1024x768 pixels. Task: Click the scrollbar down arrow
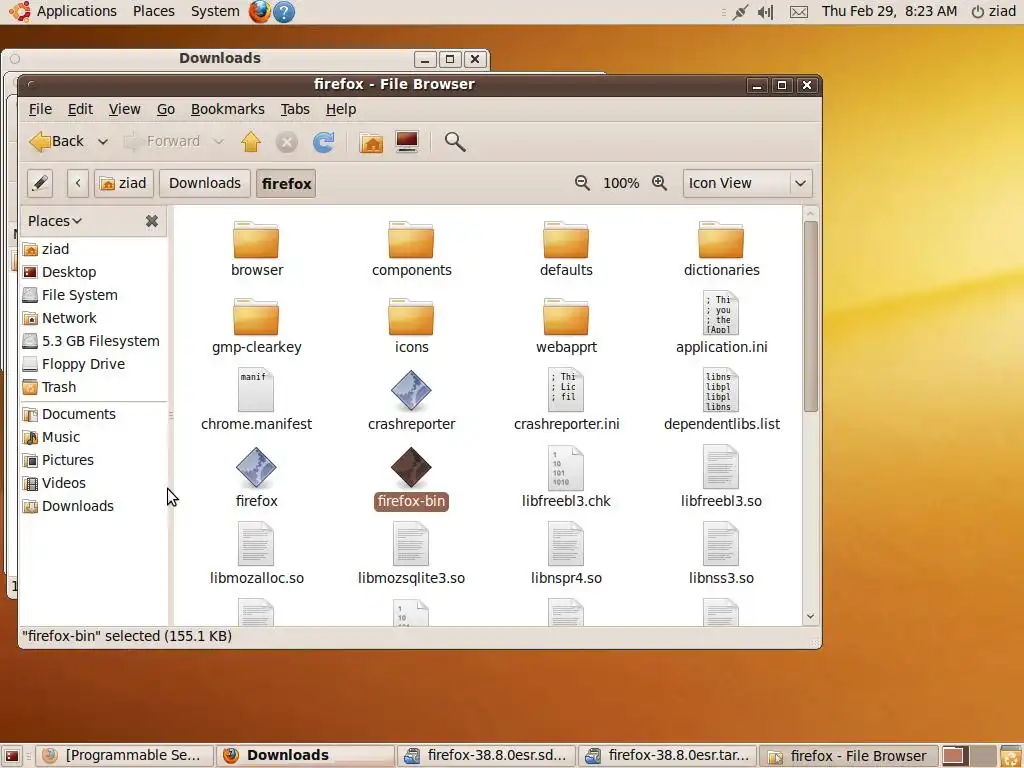[810, 616]
